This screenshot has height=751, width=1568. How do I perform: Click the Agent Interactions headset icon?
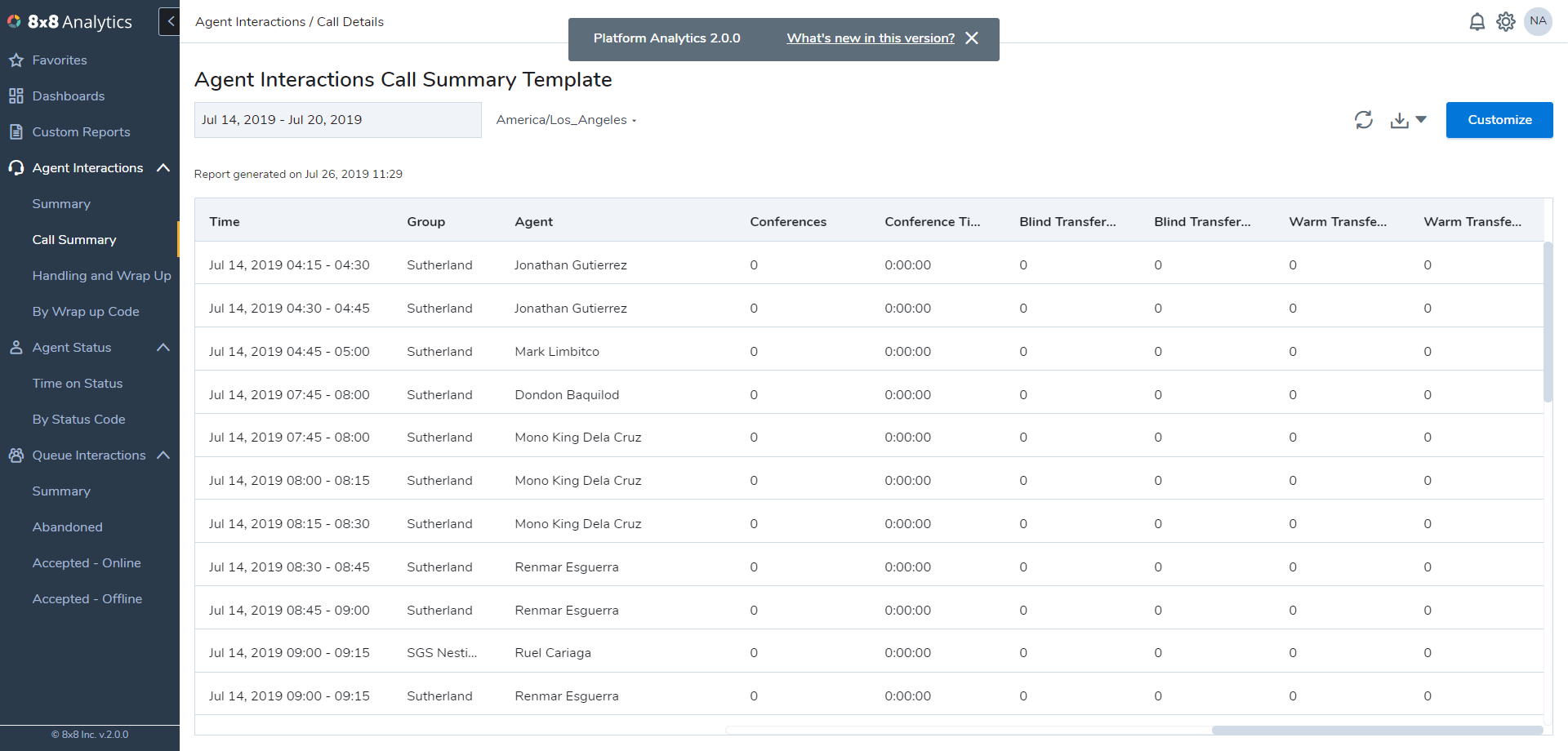pyautogui.click(x=16, y=168)
